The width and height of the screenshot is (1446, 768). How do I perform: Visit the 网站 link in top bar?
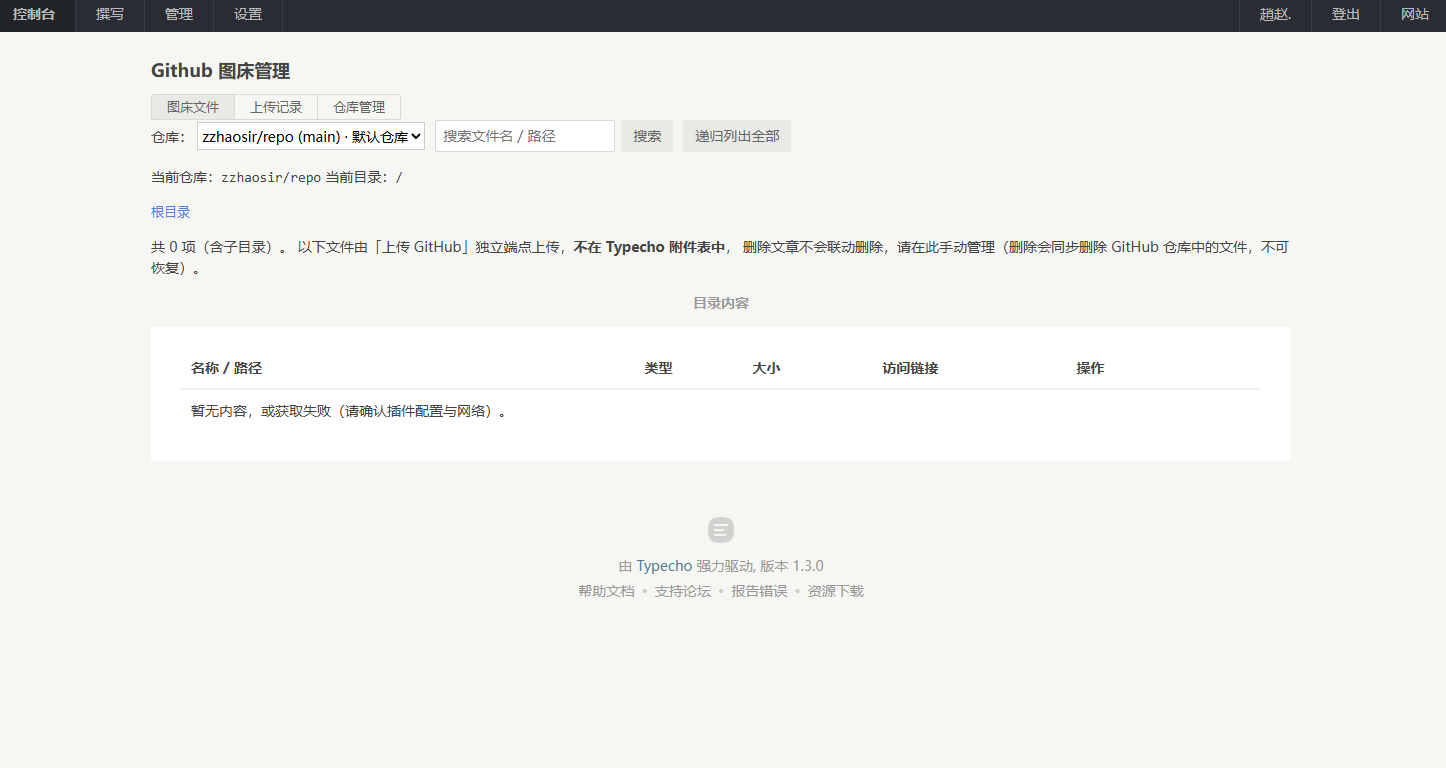pos(1415,15)
